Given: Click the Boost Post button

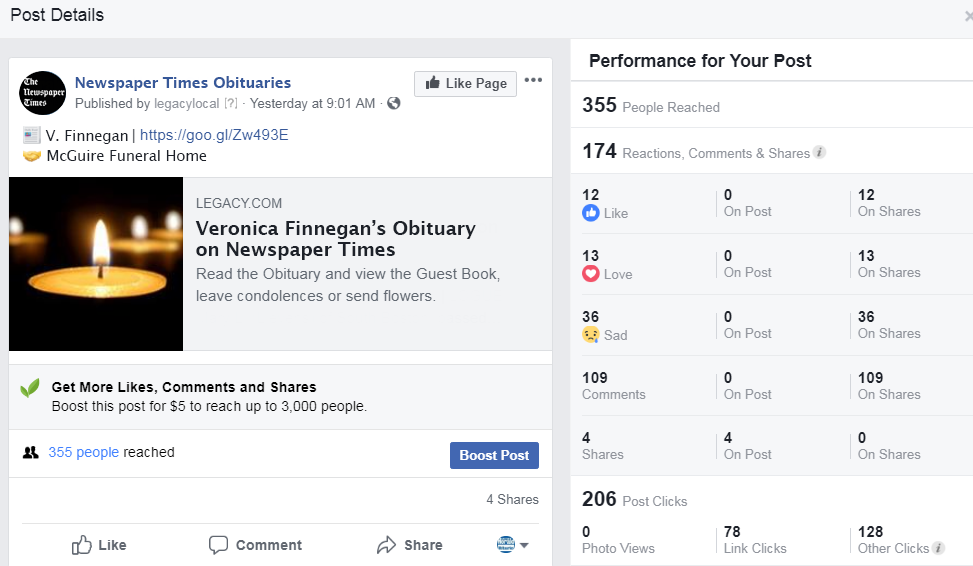Looking at the screenshot, I should (x=494, y=455).
